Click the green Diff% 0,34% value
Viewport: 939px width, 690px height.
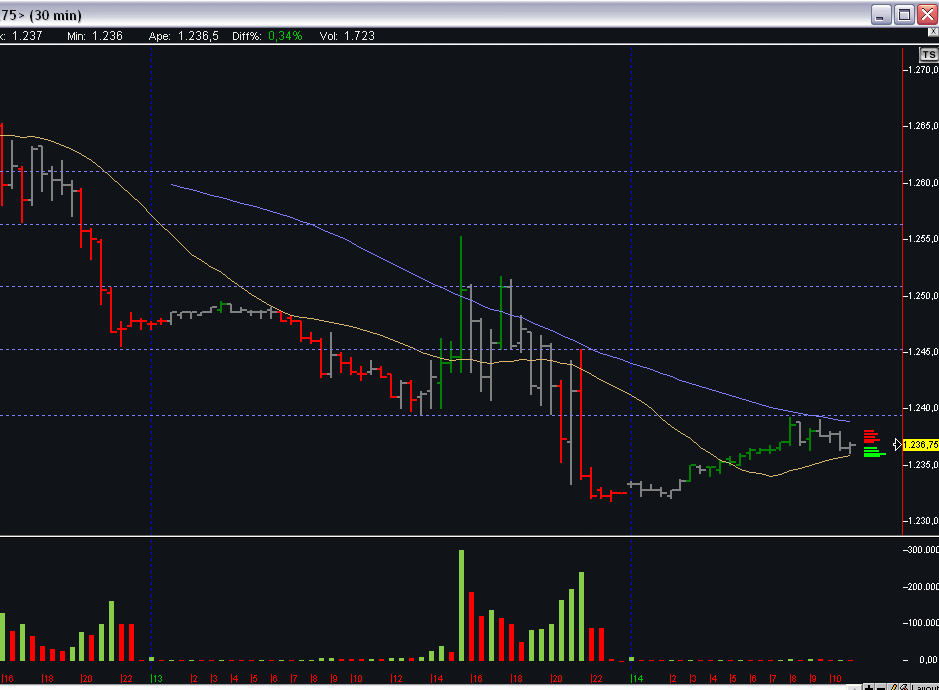pos(285,36)
